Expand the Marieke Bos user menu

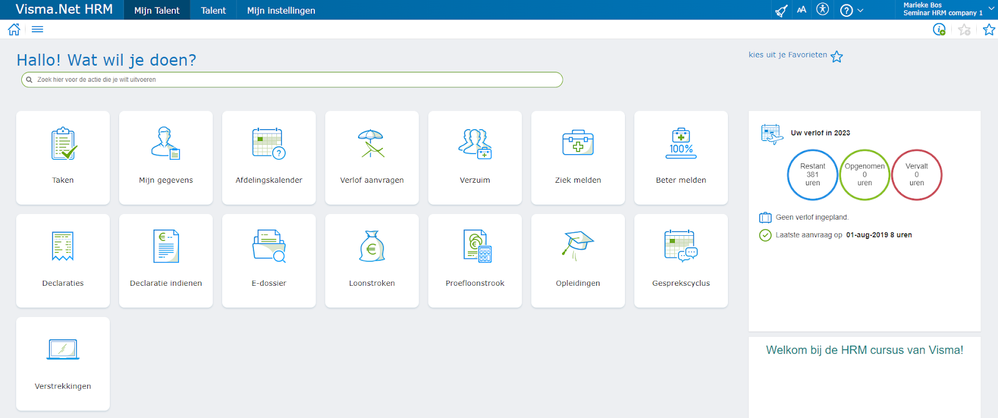click(x=948, y=9)
